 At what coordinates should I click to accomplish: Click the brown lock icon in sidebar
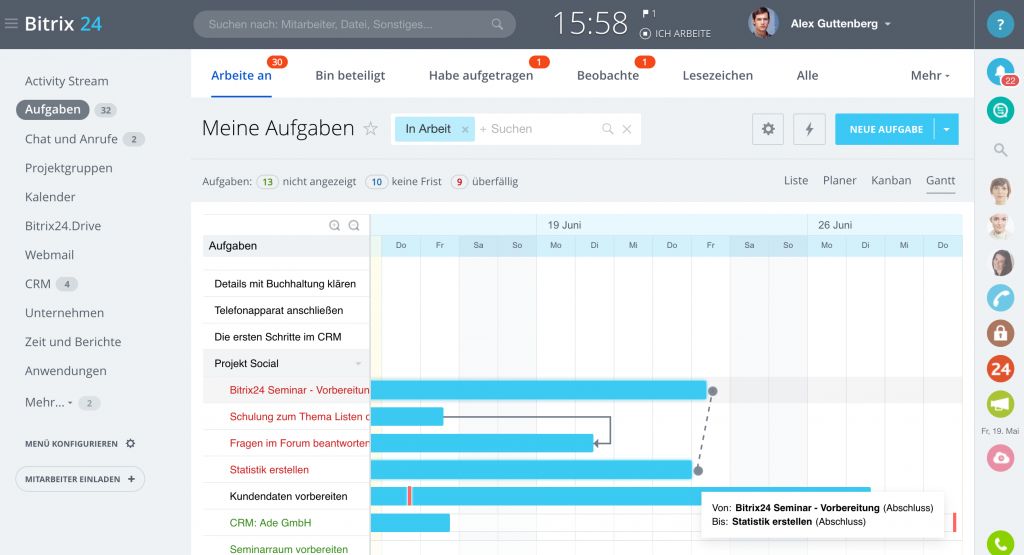[1000, 333]
